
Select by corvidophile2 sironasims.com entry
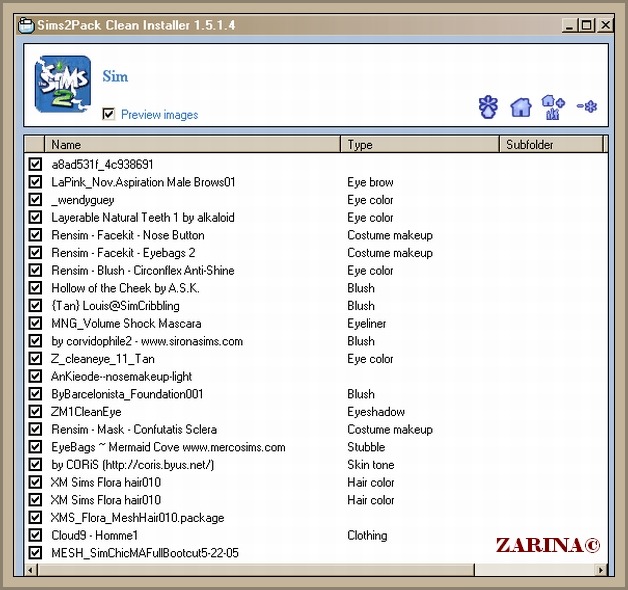147,341
